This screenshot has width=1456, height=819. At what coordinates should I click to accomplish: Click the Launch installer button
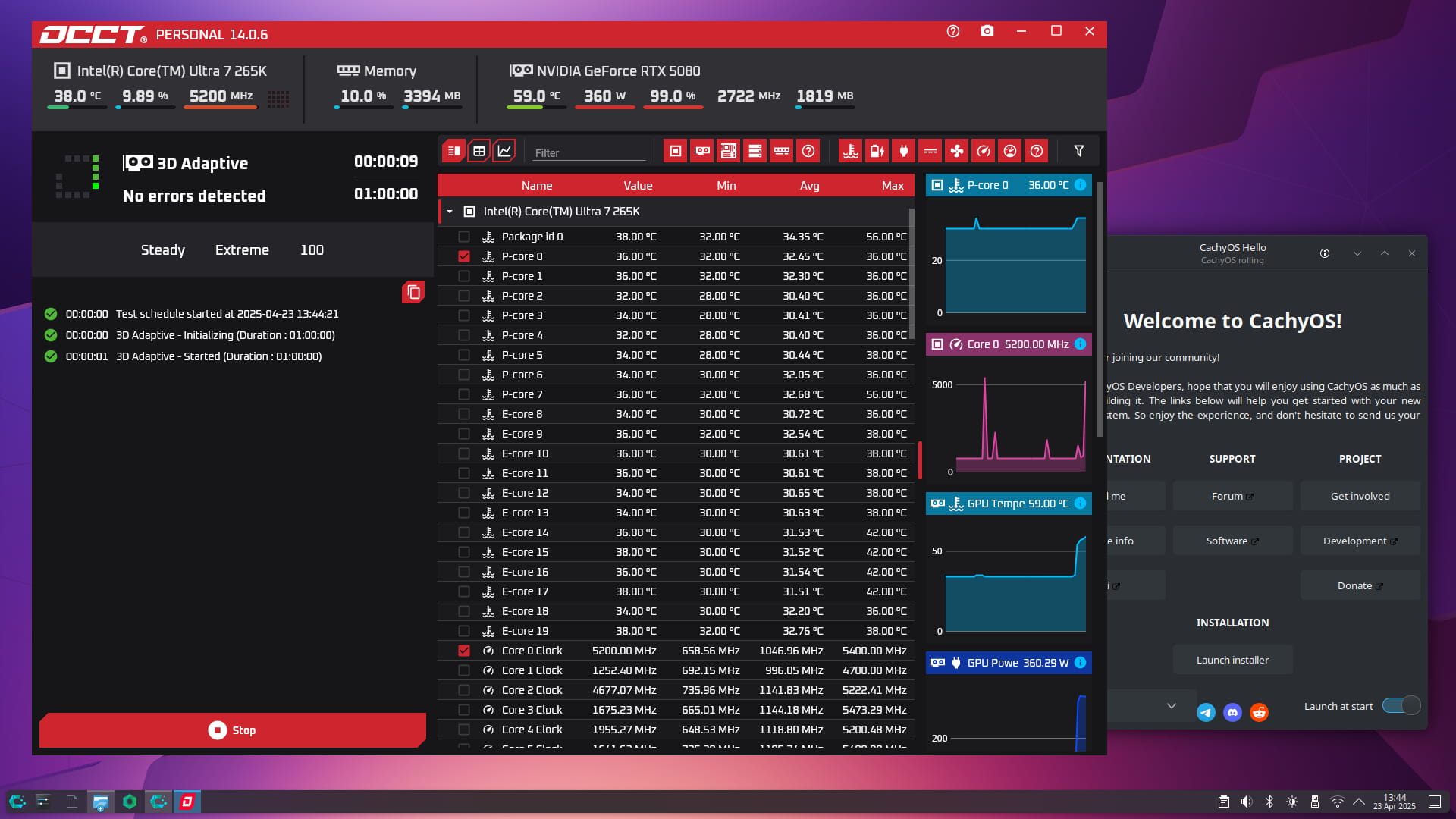[x=1232, y=660]
